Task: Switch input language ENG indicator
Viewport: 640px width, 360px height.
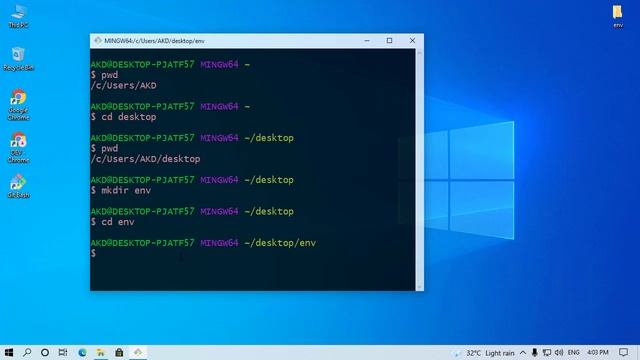Action: tap(573, 353)
